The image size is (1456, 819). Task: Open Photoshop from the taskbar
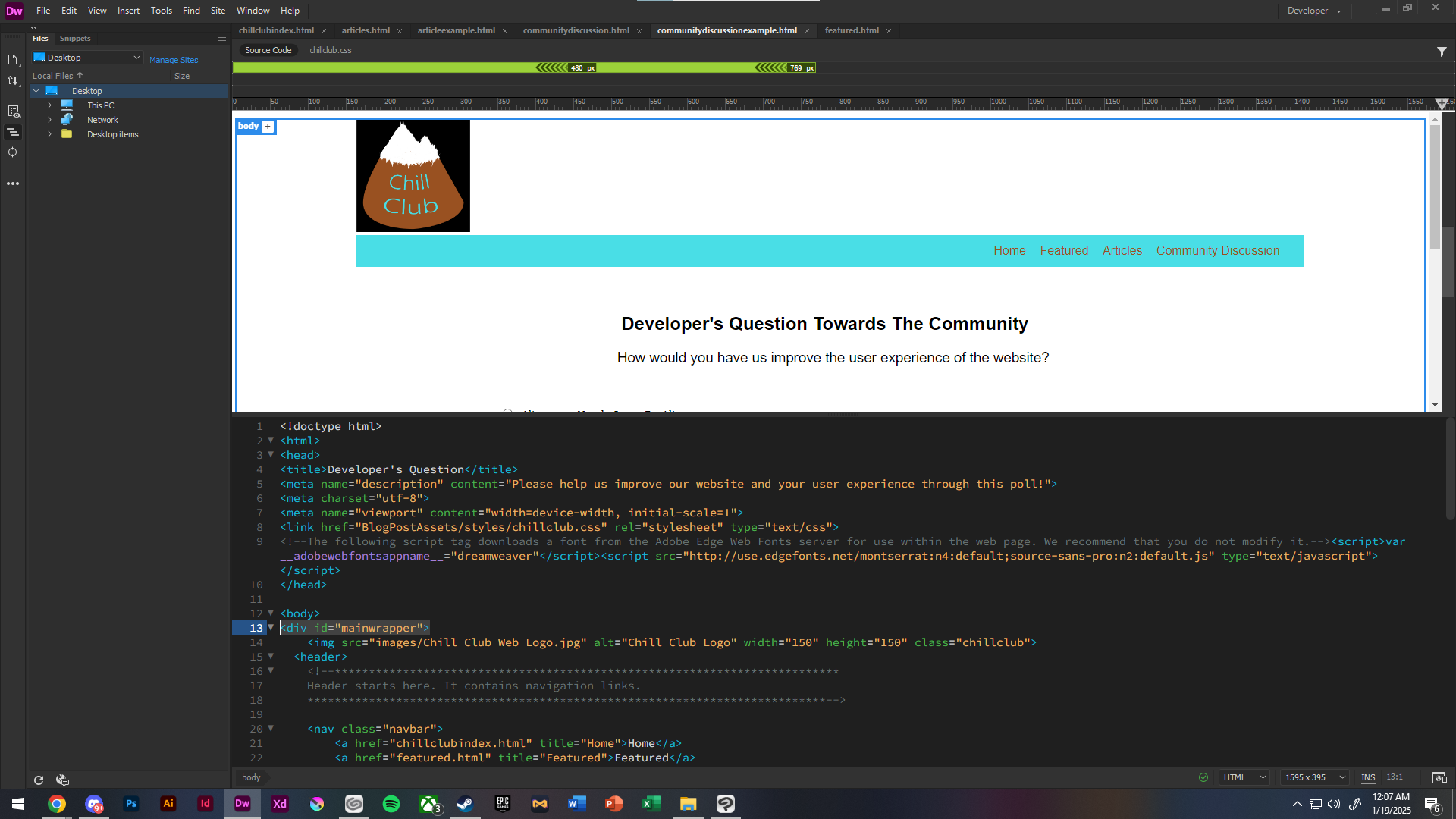(131, 804)
